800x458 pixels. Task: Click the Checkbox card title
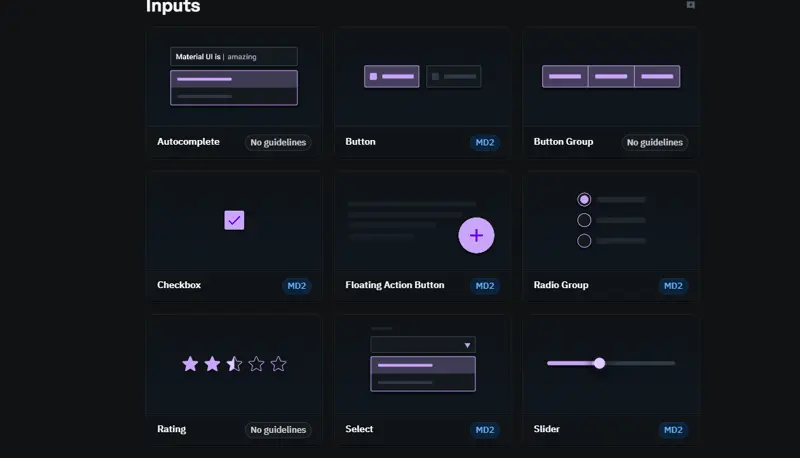coord(179,285)
